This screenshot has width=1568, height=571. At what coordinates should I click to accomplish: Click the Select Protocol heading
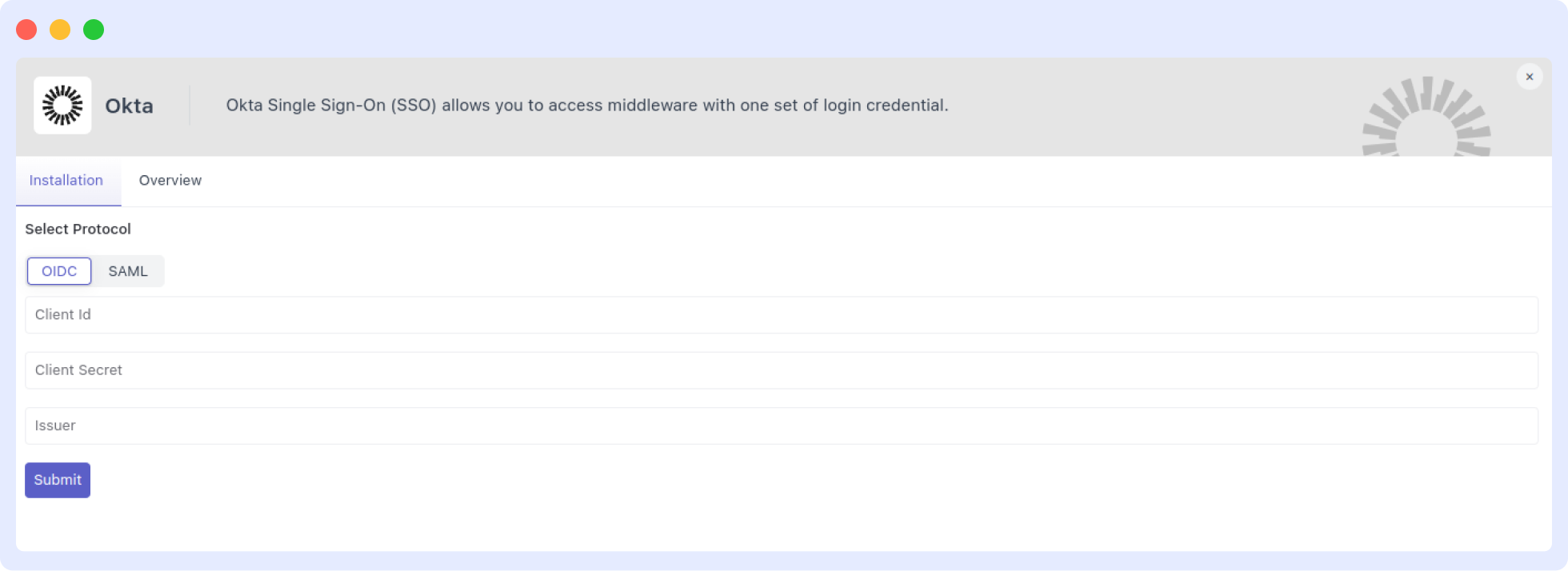click(78, 229)
